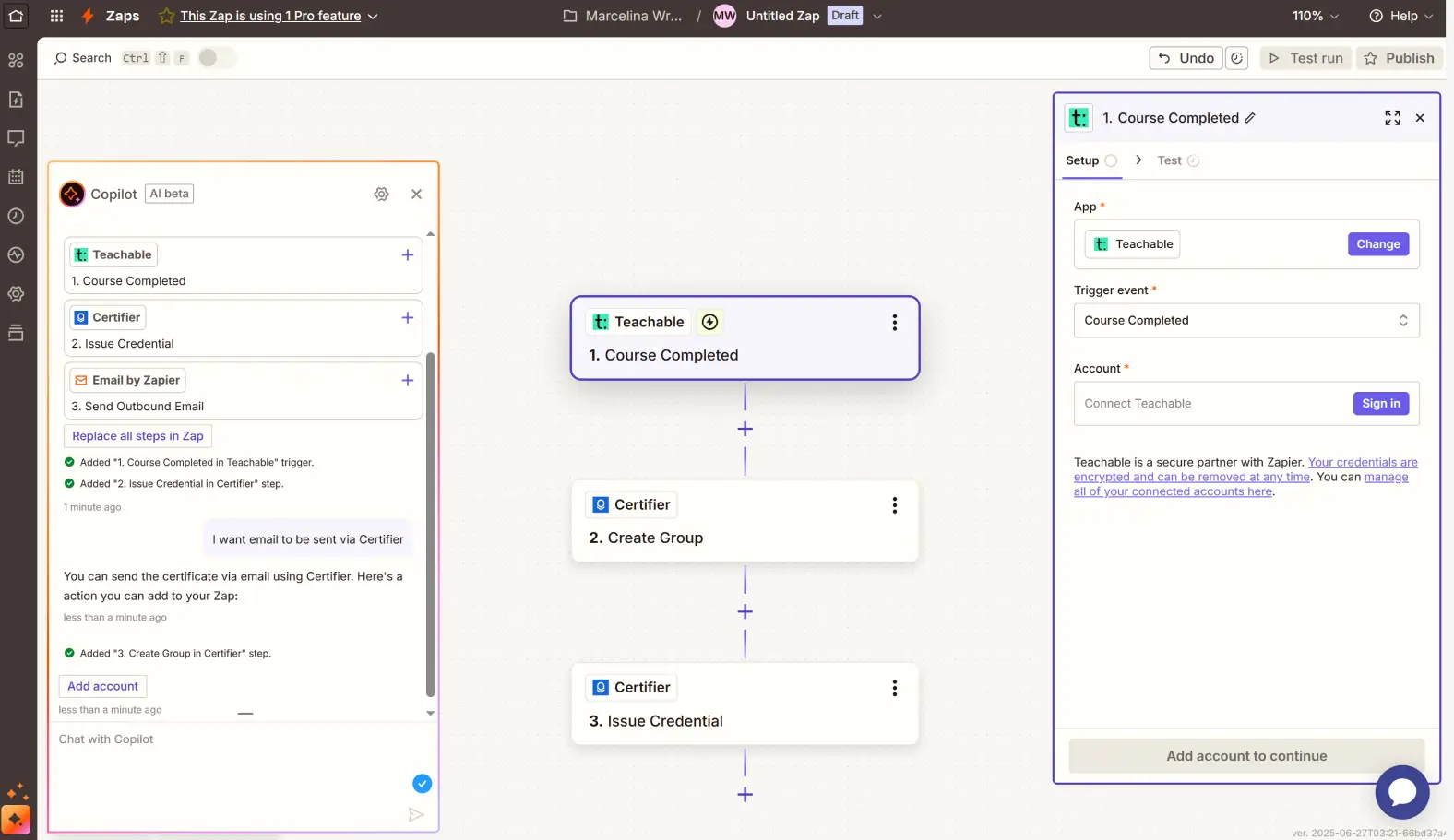Open the notes comment icon in sidebar
The width and height of the screenshot is (1454, 840).
click(x=16, y=138)
